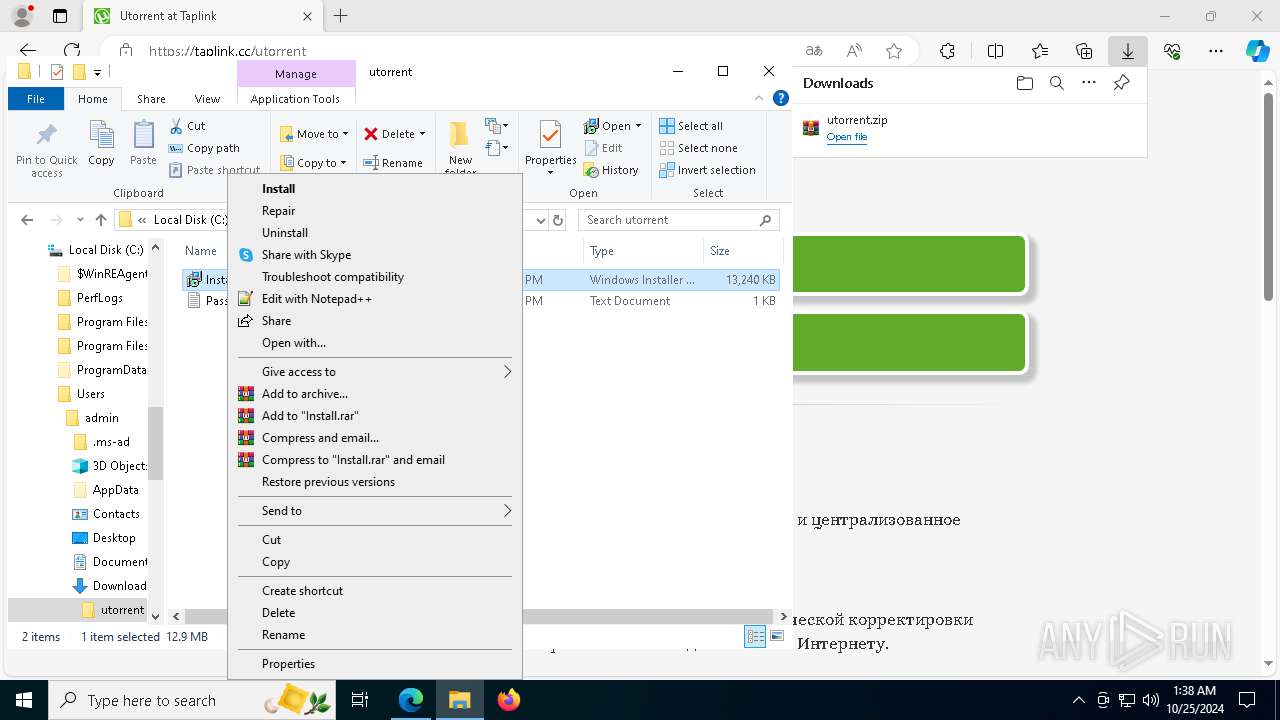Click the ribbon Cut button
Image resolution: width=1280 pixels, height=720 pixels.
[187, 126]
